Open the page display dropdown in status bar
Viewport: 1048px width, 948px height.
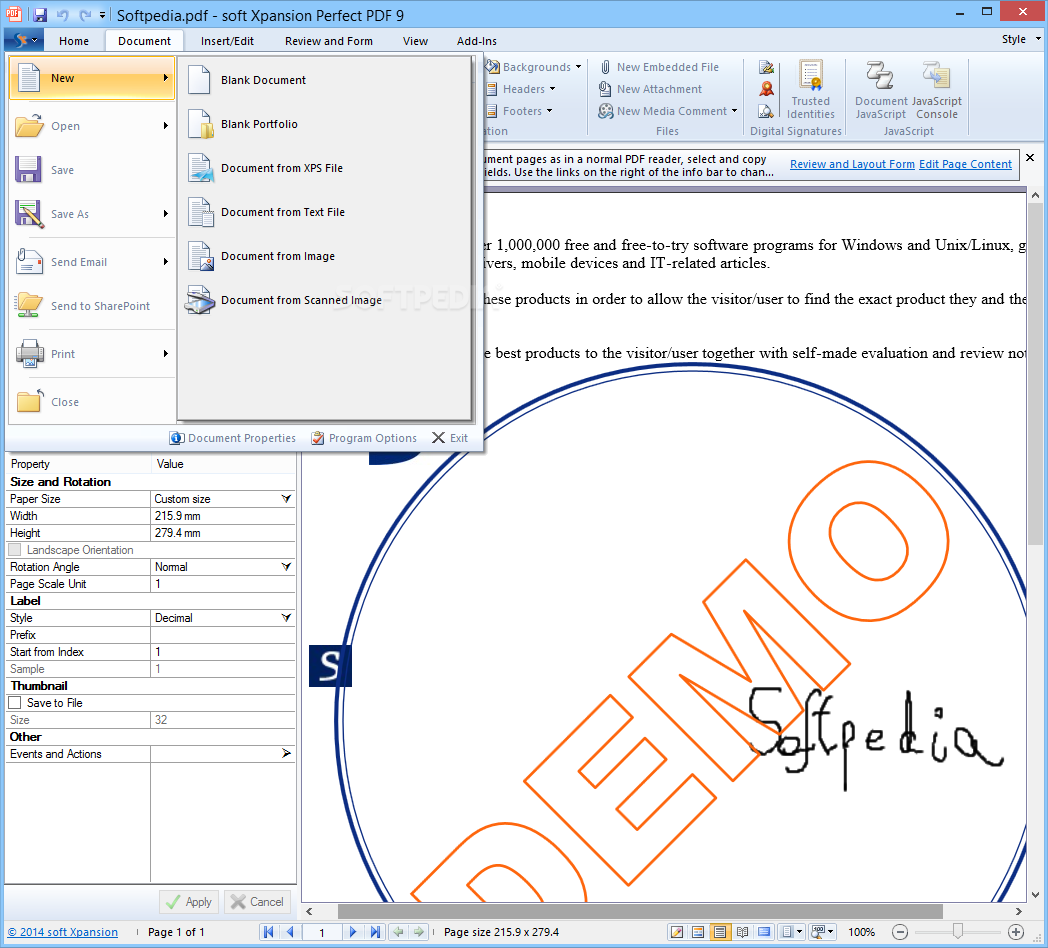(x=793, y=932)
